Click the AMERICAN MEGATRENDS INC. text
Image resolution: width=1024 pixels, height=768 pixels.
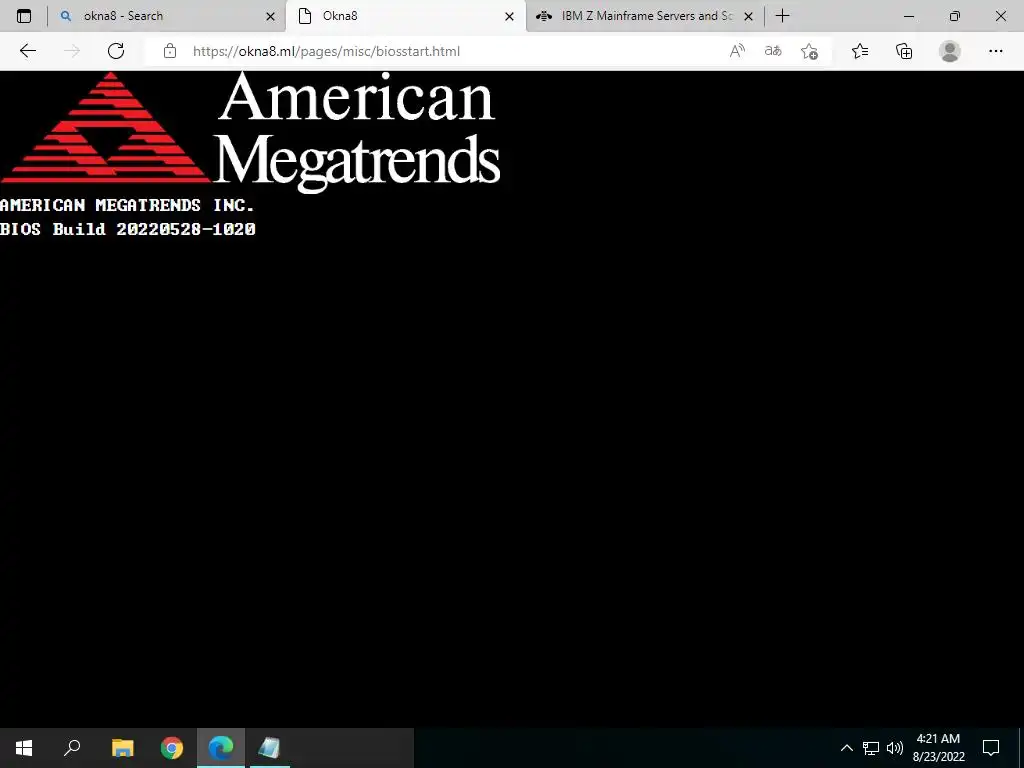tap(127, 205)
